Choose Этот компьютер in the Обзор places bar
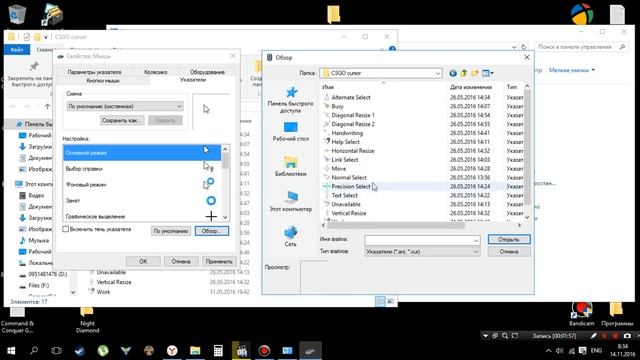This screenshot has width=640, height=360. tap(291, 201)
